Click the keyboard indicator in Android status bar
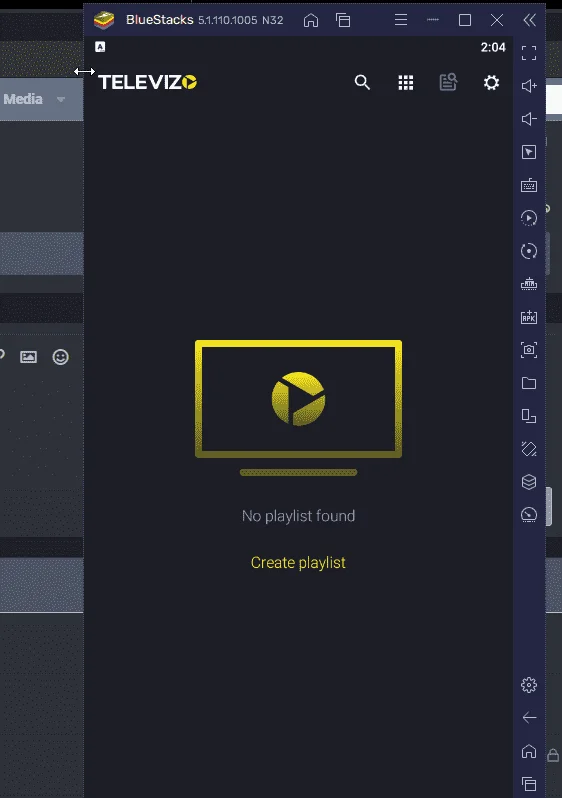 pos(100,47)
